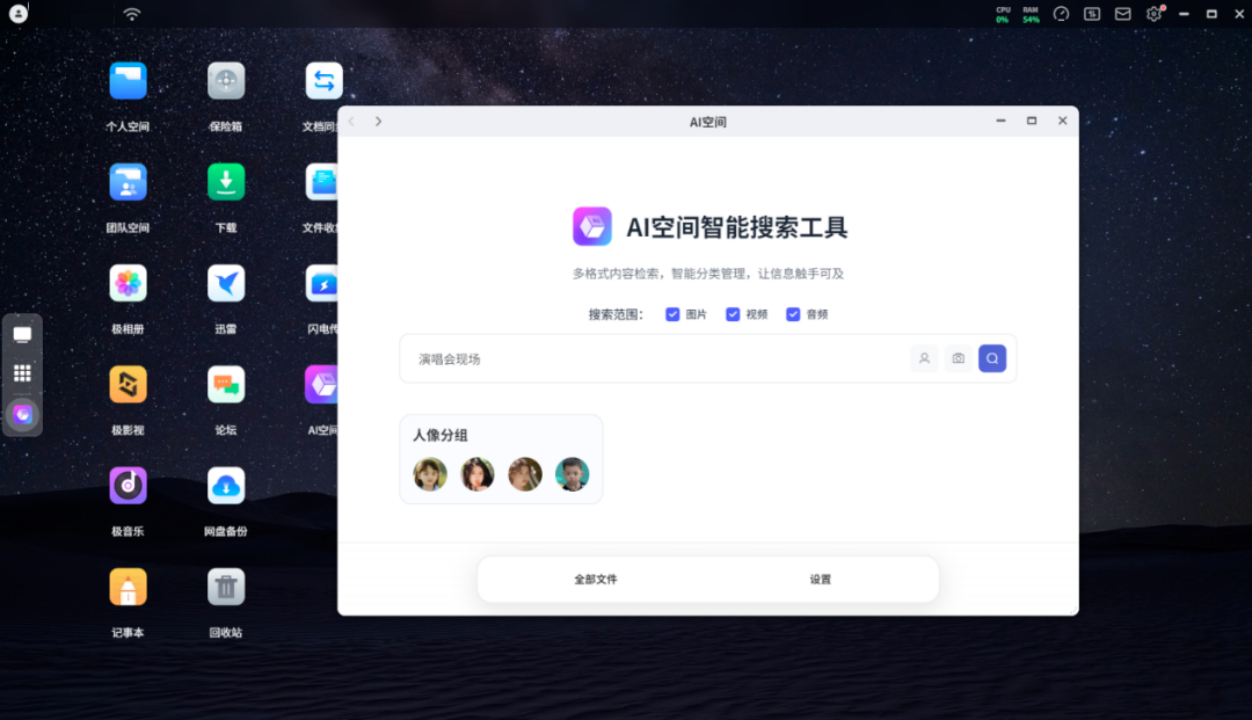Open the 保险箱 safe box icon

tap(226, 82)
